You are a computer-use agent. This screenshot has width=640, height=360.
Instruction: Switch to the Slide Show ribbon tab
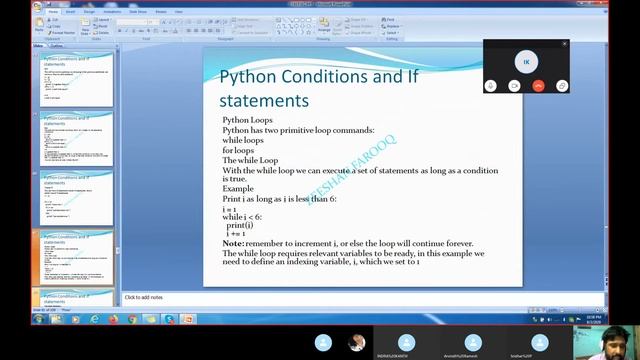[138, 12]
